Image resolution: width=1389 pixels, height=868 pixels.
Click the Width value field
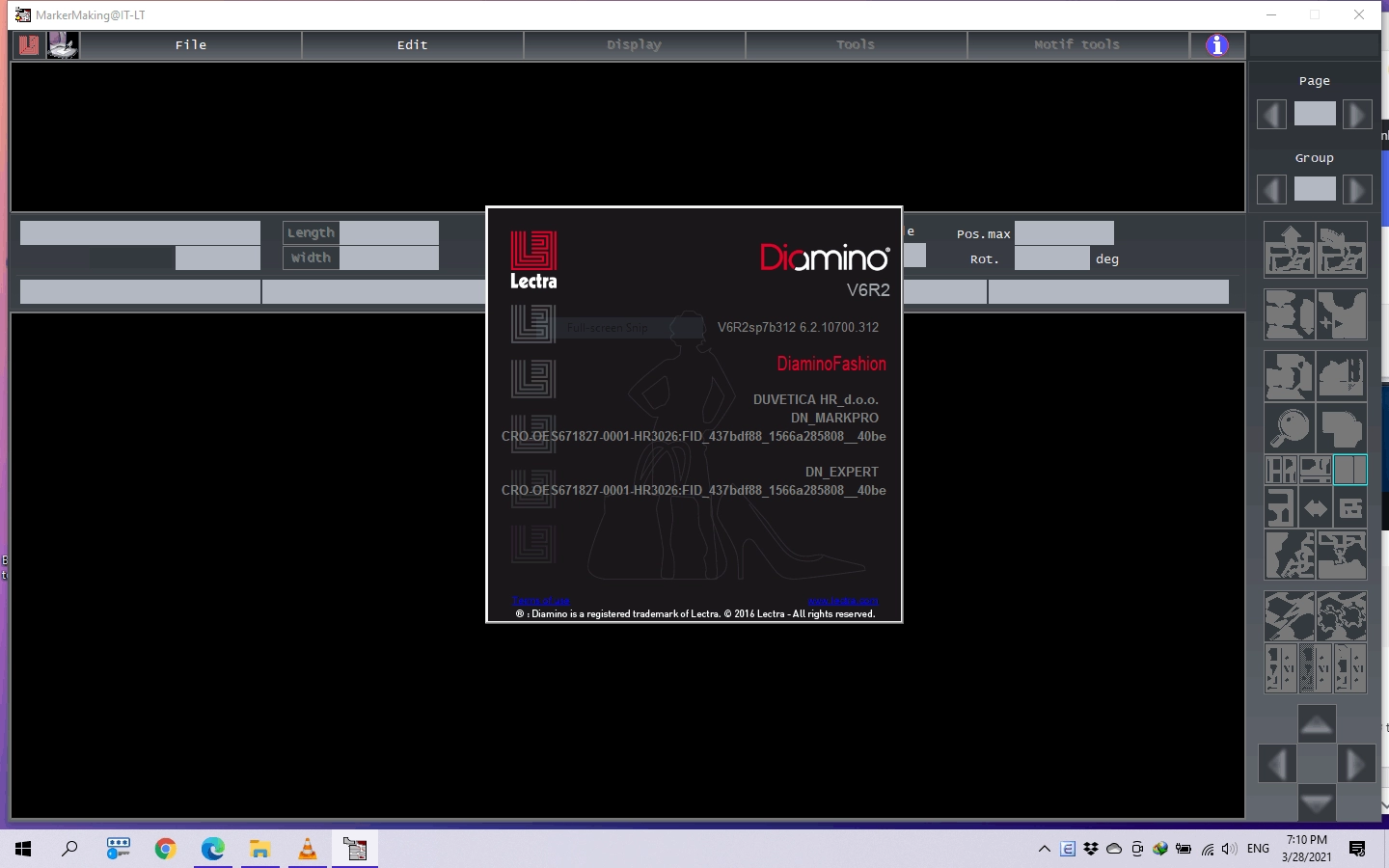pos(389,258)
